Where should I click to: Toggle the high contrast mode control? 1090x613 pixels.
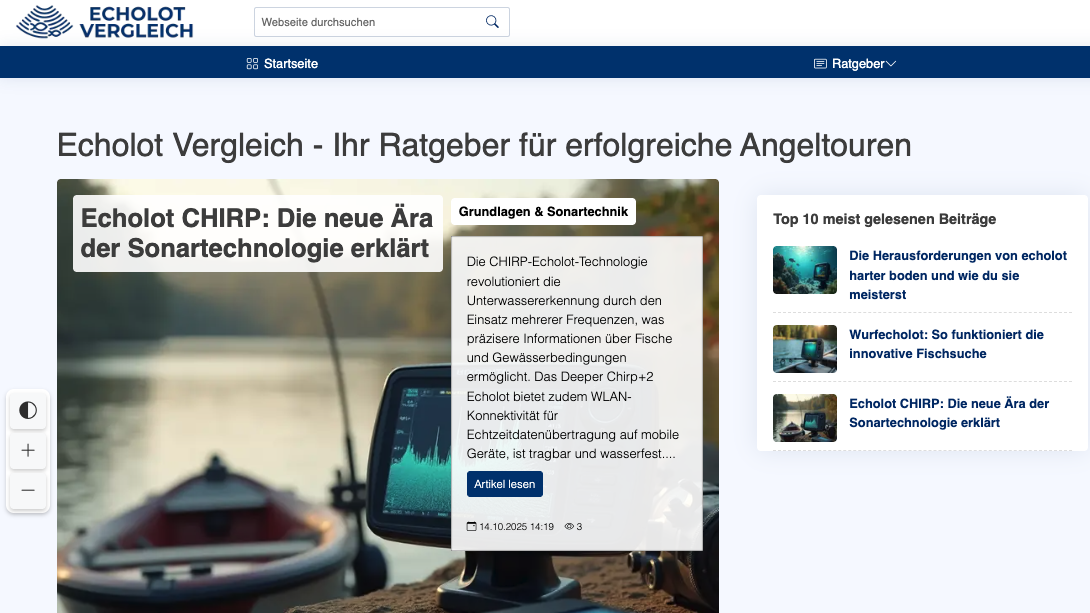pos(28,410)
